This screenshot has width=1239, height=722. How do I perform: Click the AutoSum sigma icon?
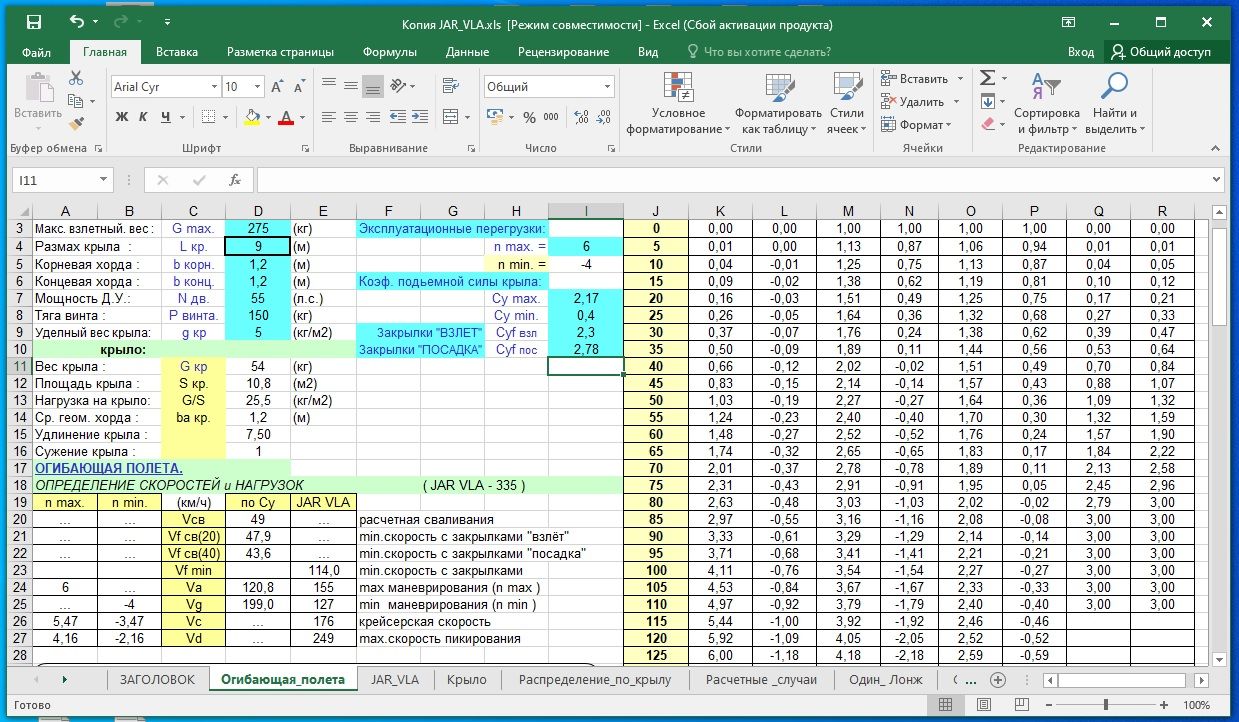(x=987, y=78)
